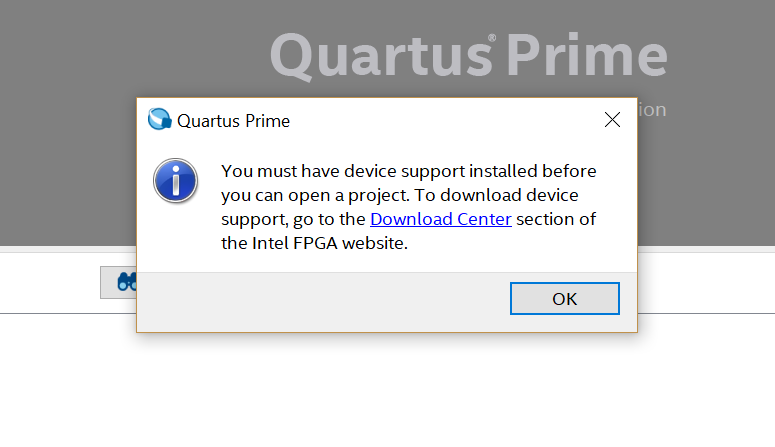Click the OK button
The image size is (775, 447).
click(x=564, y=298)
